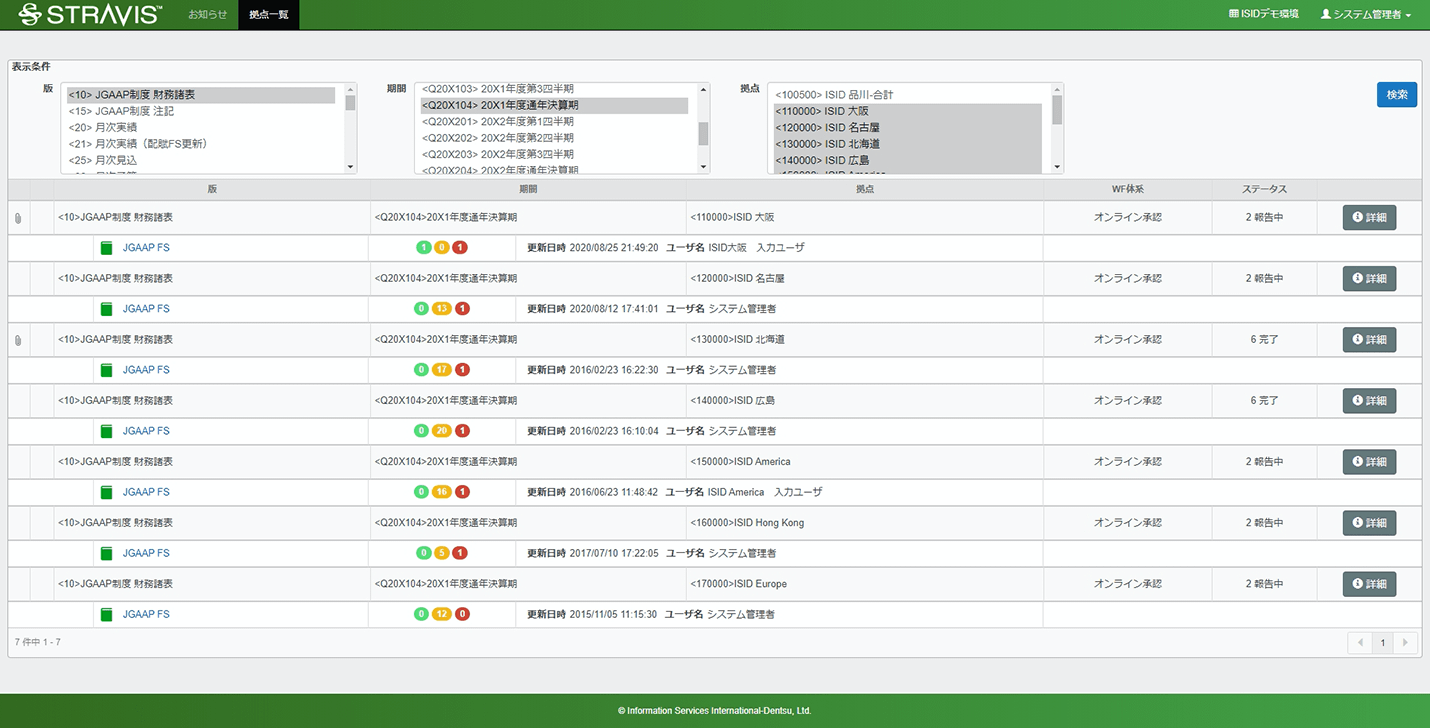Select <140000> ISID 広島 in 拠点 list
Viewport: 1430px width, 728px height.
pyautogui.click(x=908, y=160)
